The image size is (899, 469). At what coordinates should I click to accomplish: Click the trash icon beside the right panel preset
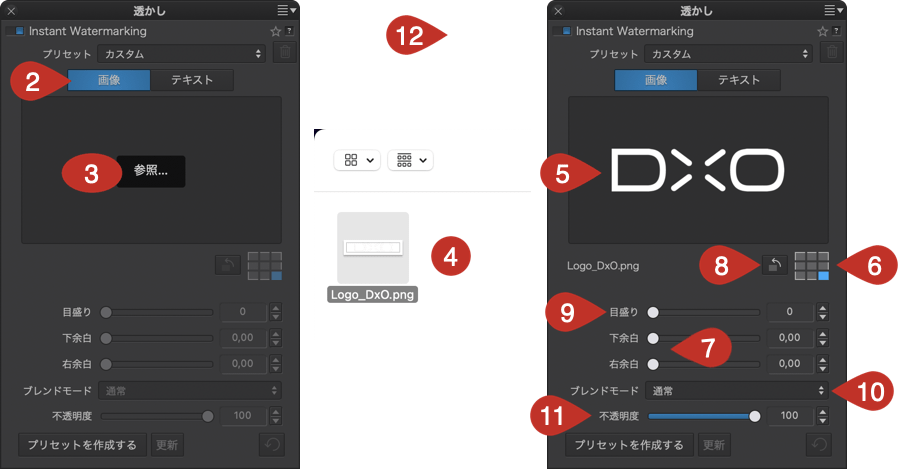(x=832, y=53)
